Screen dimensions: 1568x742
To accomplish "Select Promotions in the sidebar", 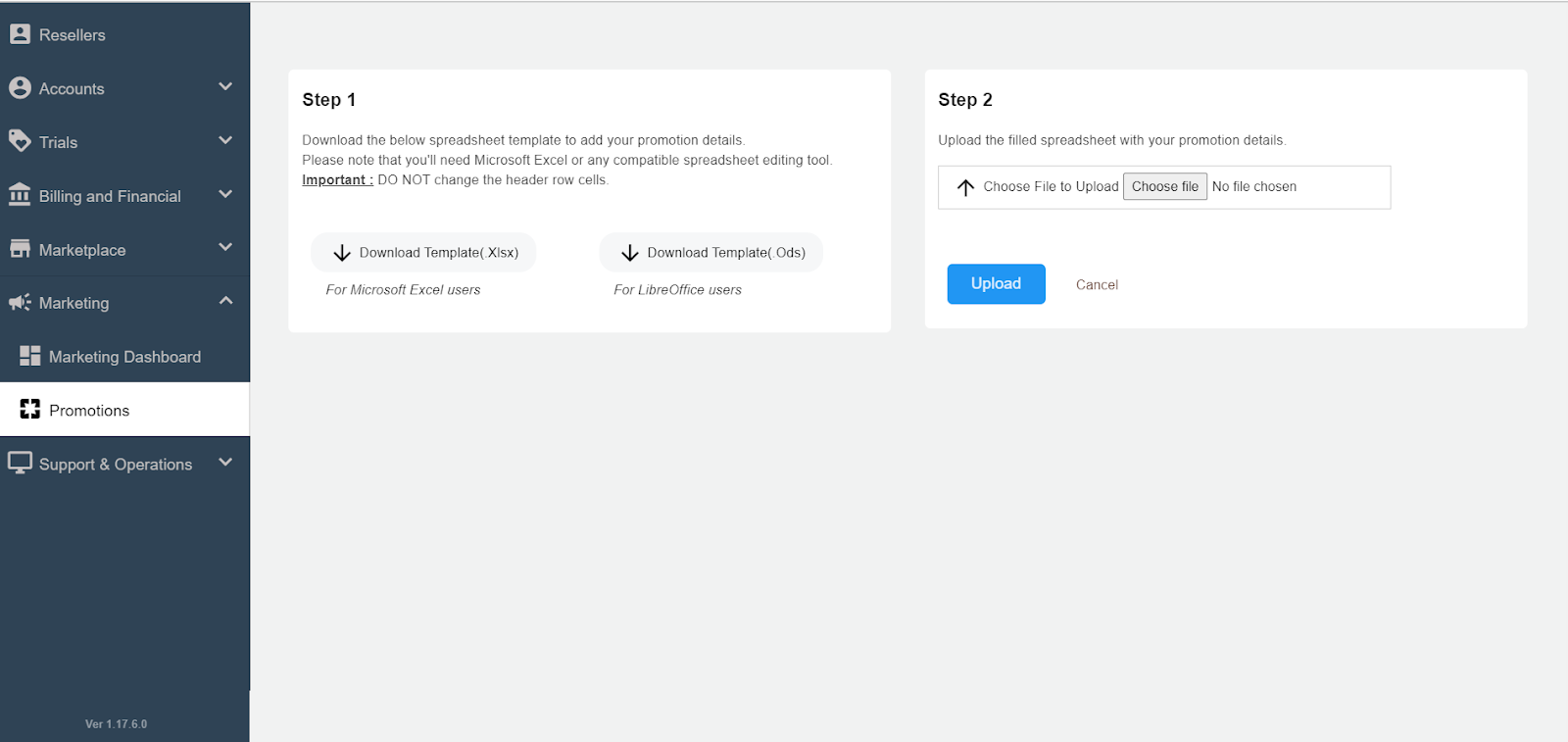I will pyautogui.click(x=89, y=411).
